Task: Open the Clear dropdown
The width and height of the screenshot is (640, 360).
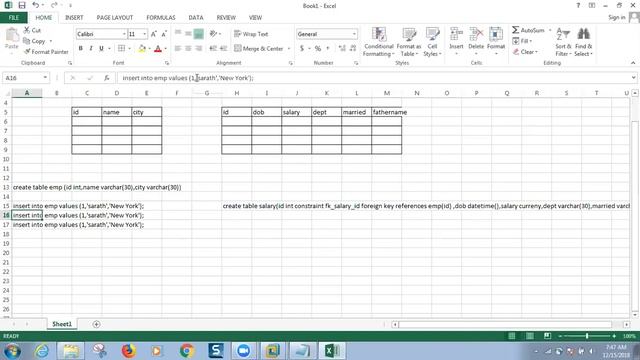Action: coord(525,52)
